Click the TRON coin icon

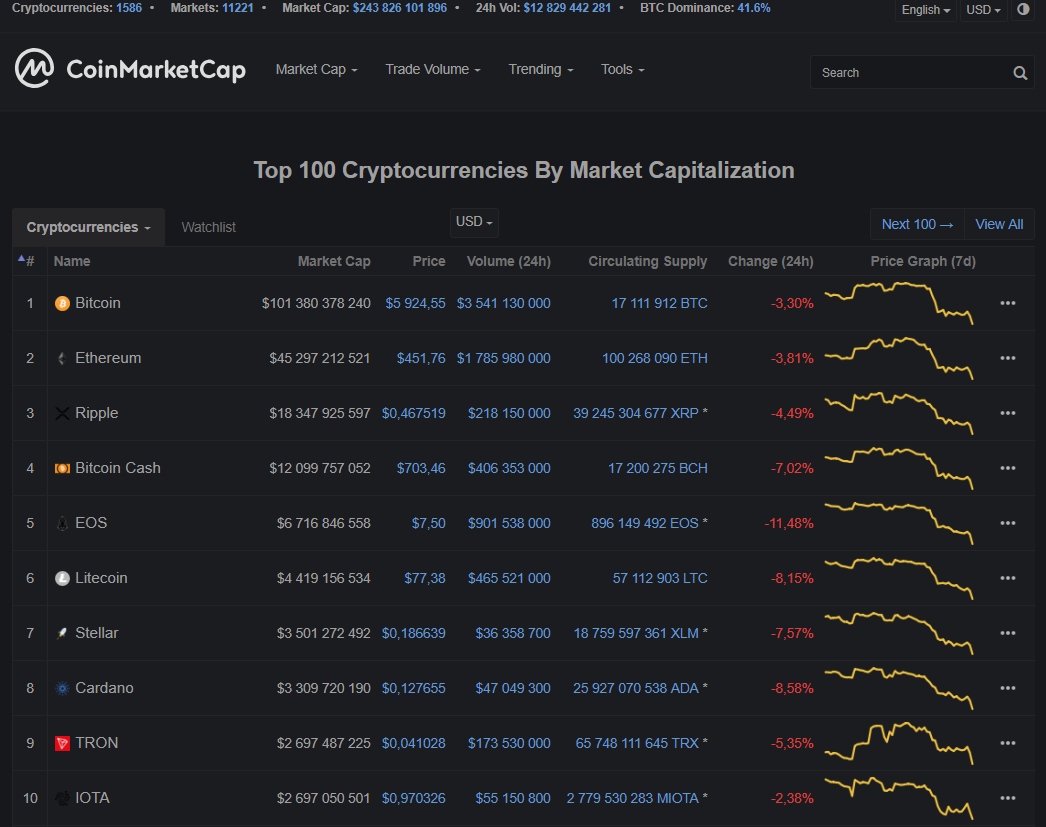(62, 743)
